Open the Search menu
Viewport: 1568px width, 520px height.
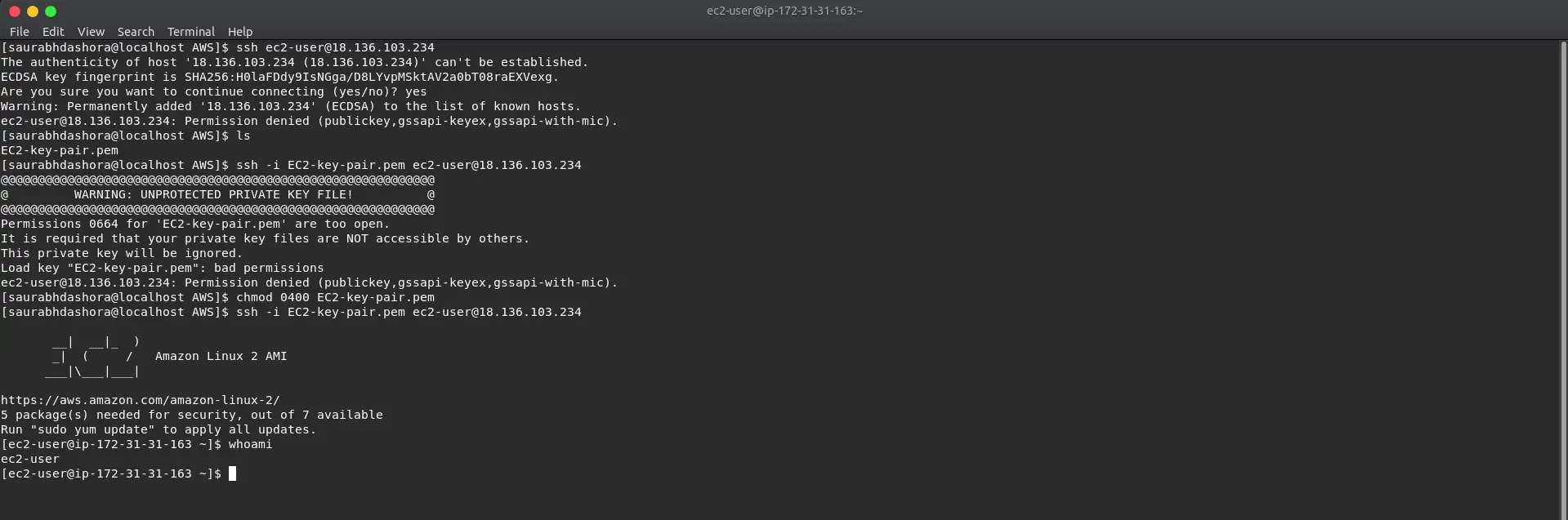(x=136, y=32)
